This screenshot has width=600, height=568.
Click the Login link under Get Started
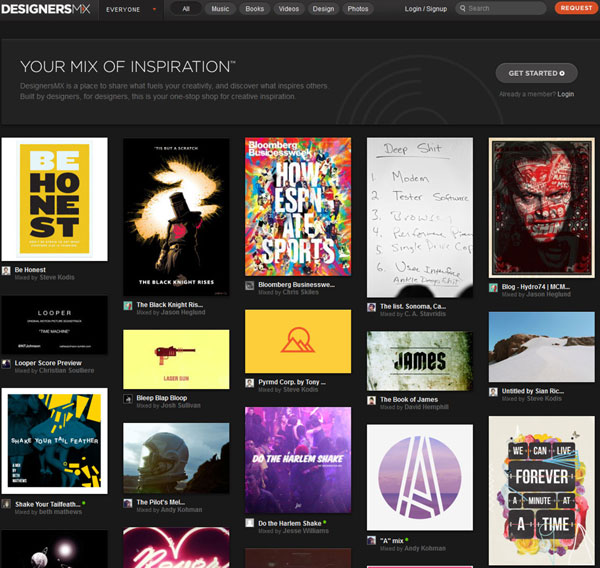(566, 94)
